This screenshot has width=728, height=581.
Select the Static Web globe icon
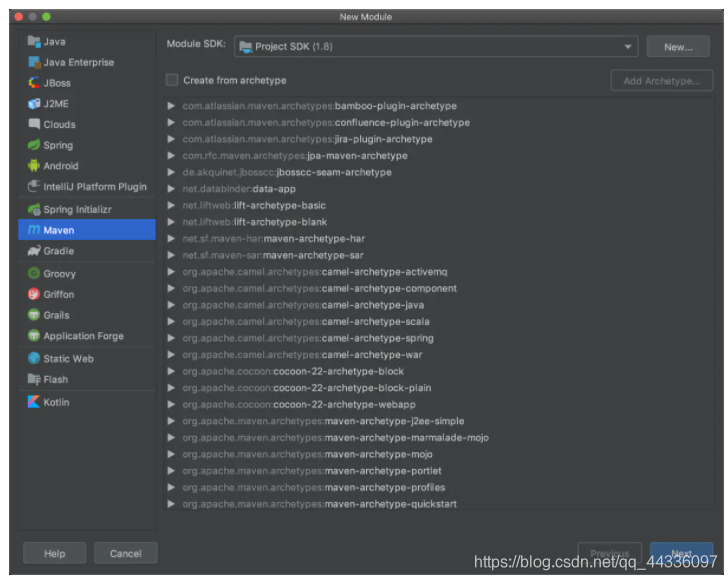pos(34,358)
